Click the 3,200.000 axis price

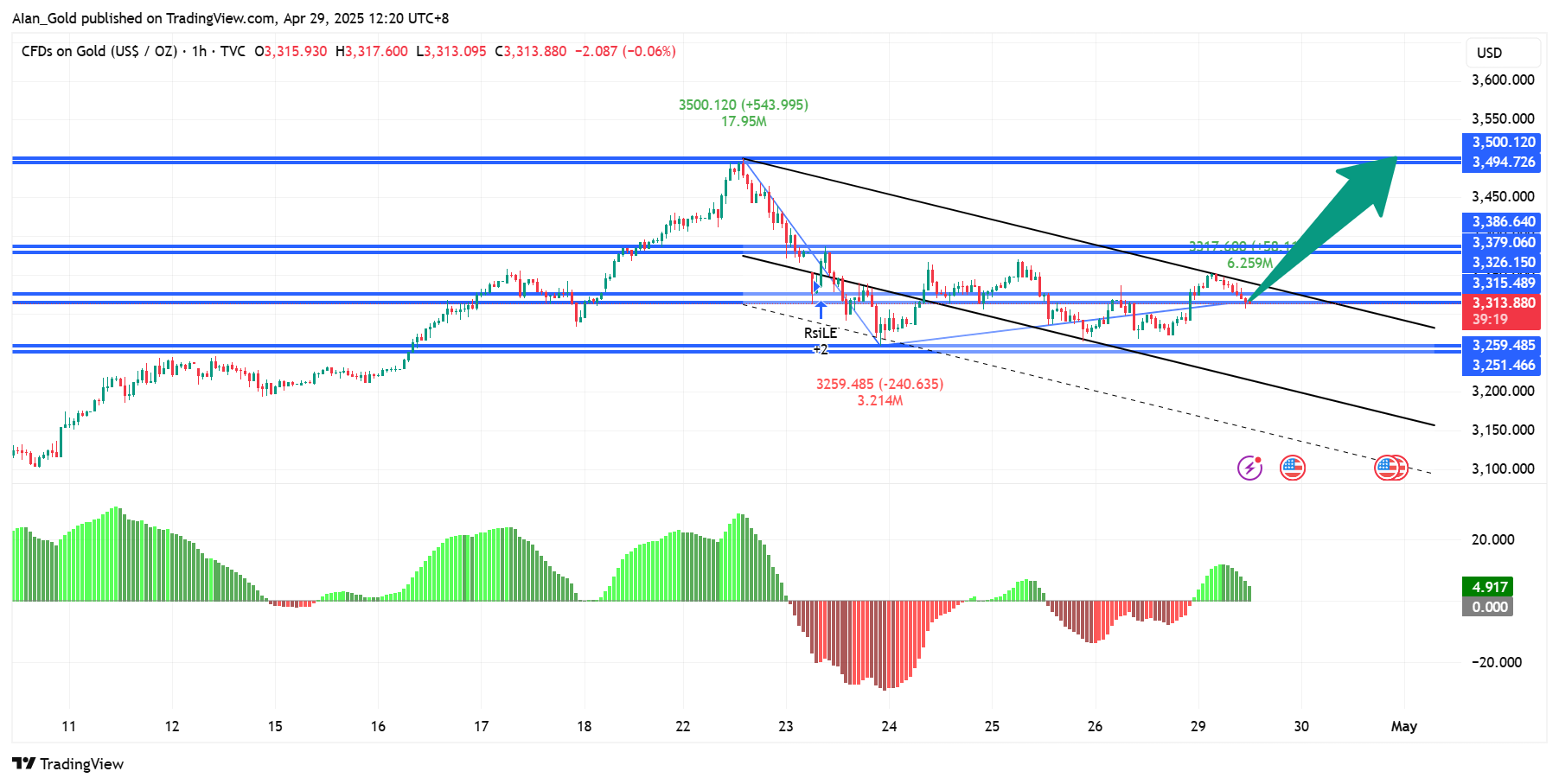[x=1503, y=391]
